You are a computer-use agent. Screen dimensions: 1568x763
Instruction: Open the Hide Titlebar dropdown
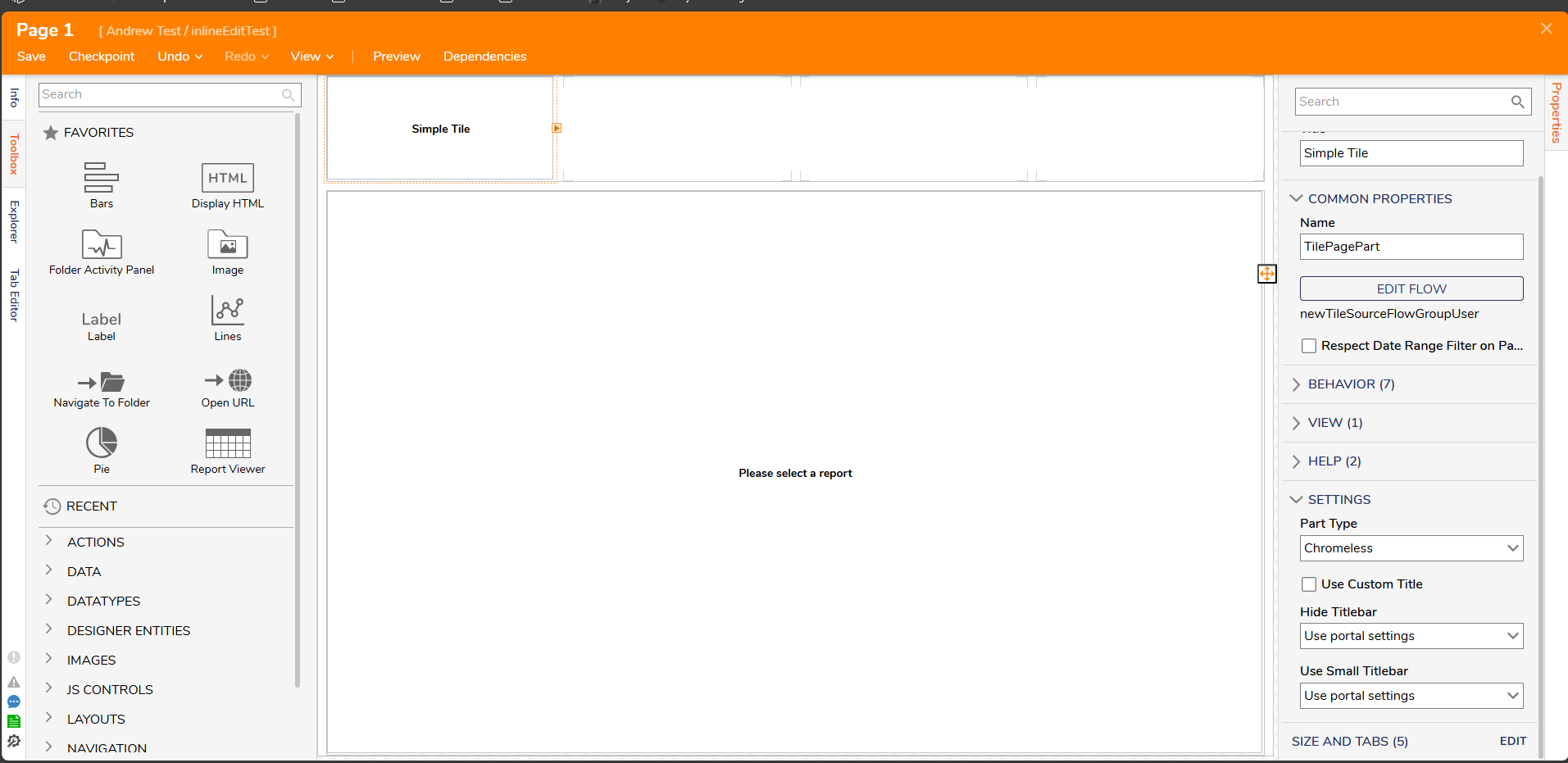1411,636
